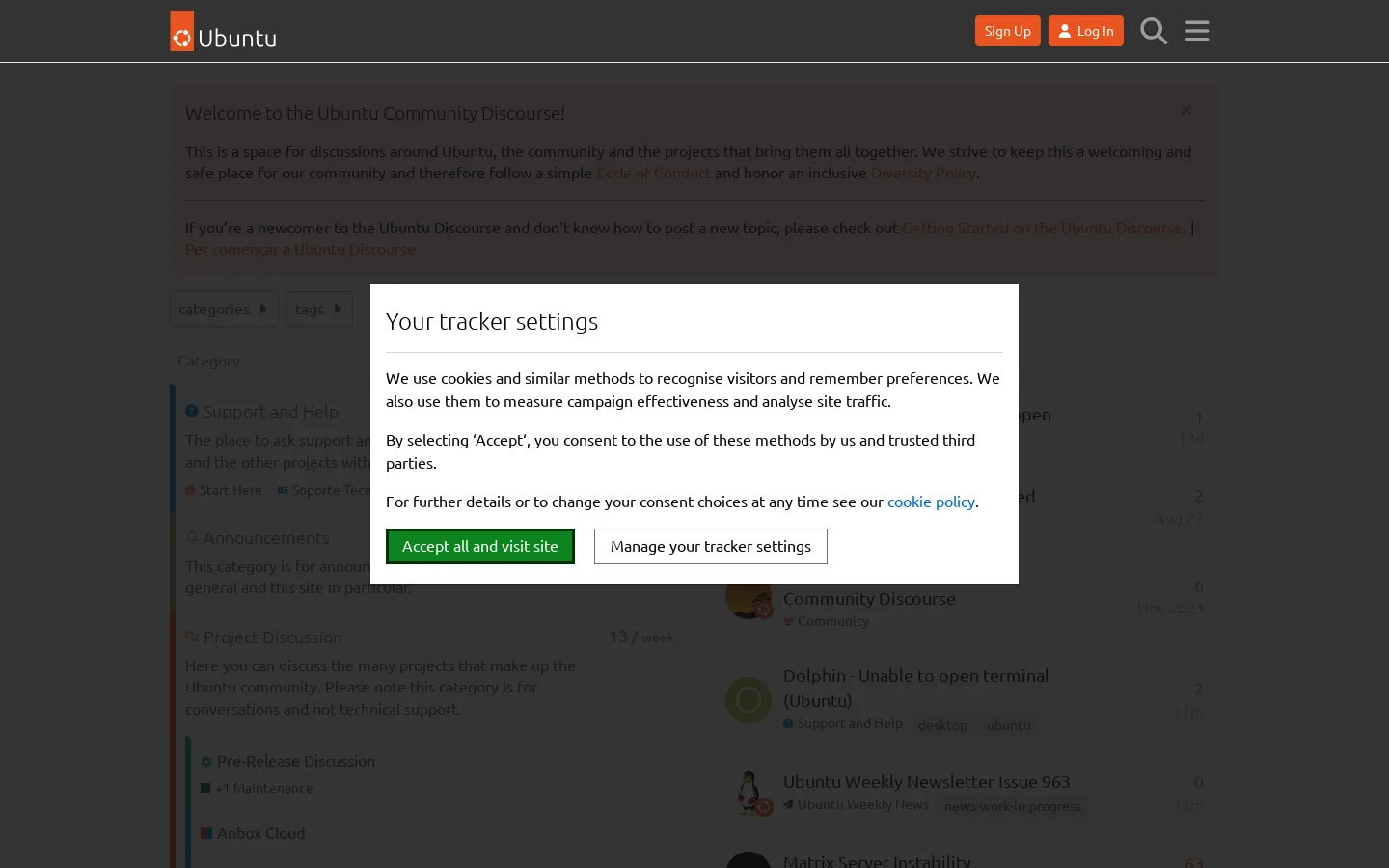Open the cookie policy link

point(931,502)
